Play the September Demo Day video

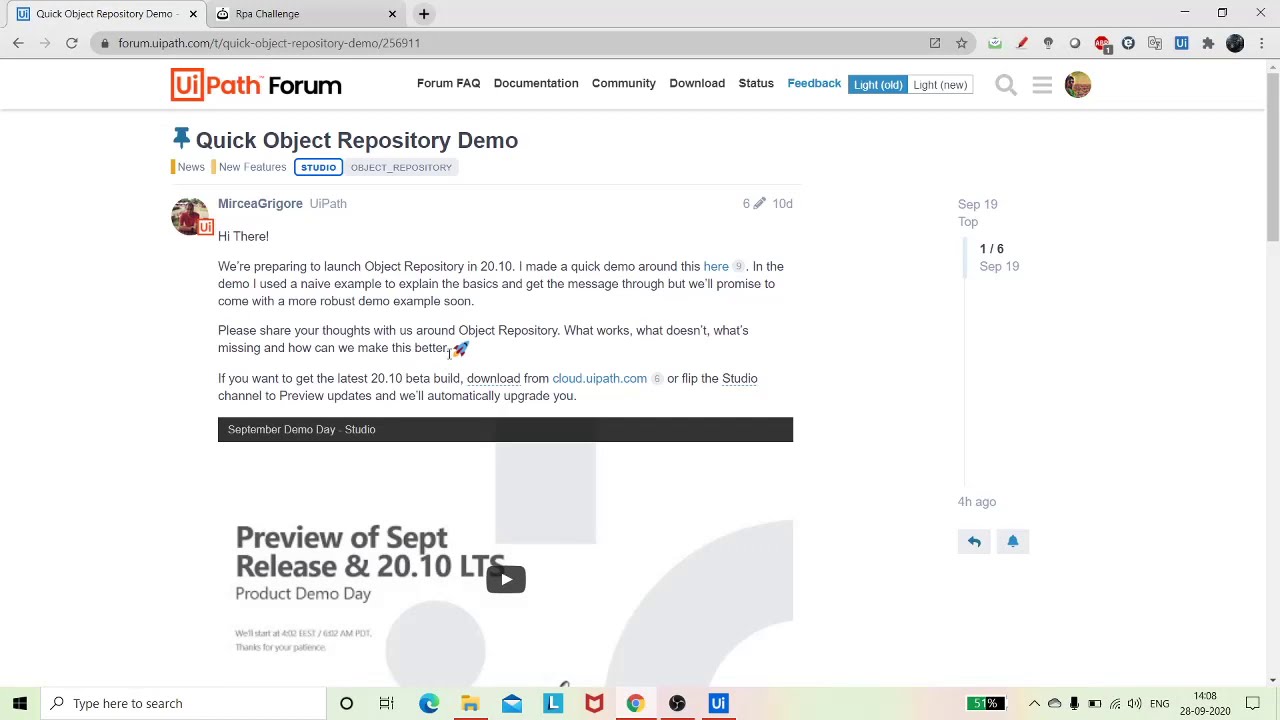coord(506,579)
